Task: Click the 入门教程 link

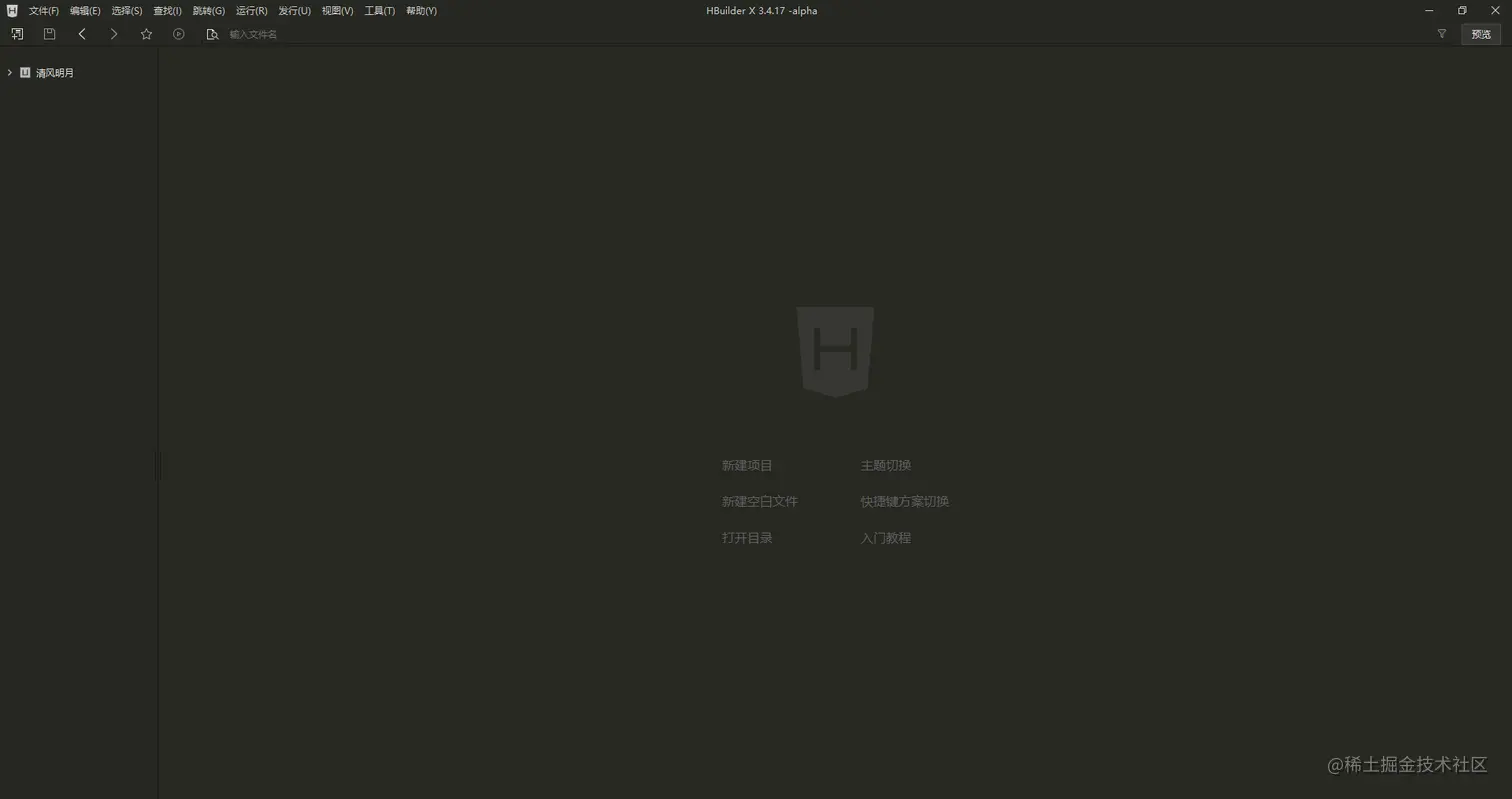Action: tap(886, 538)
